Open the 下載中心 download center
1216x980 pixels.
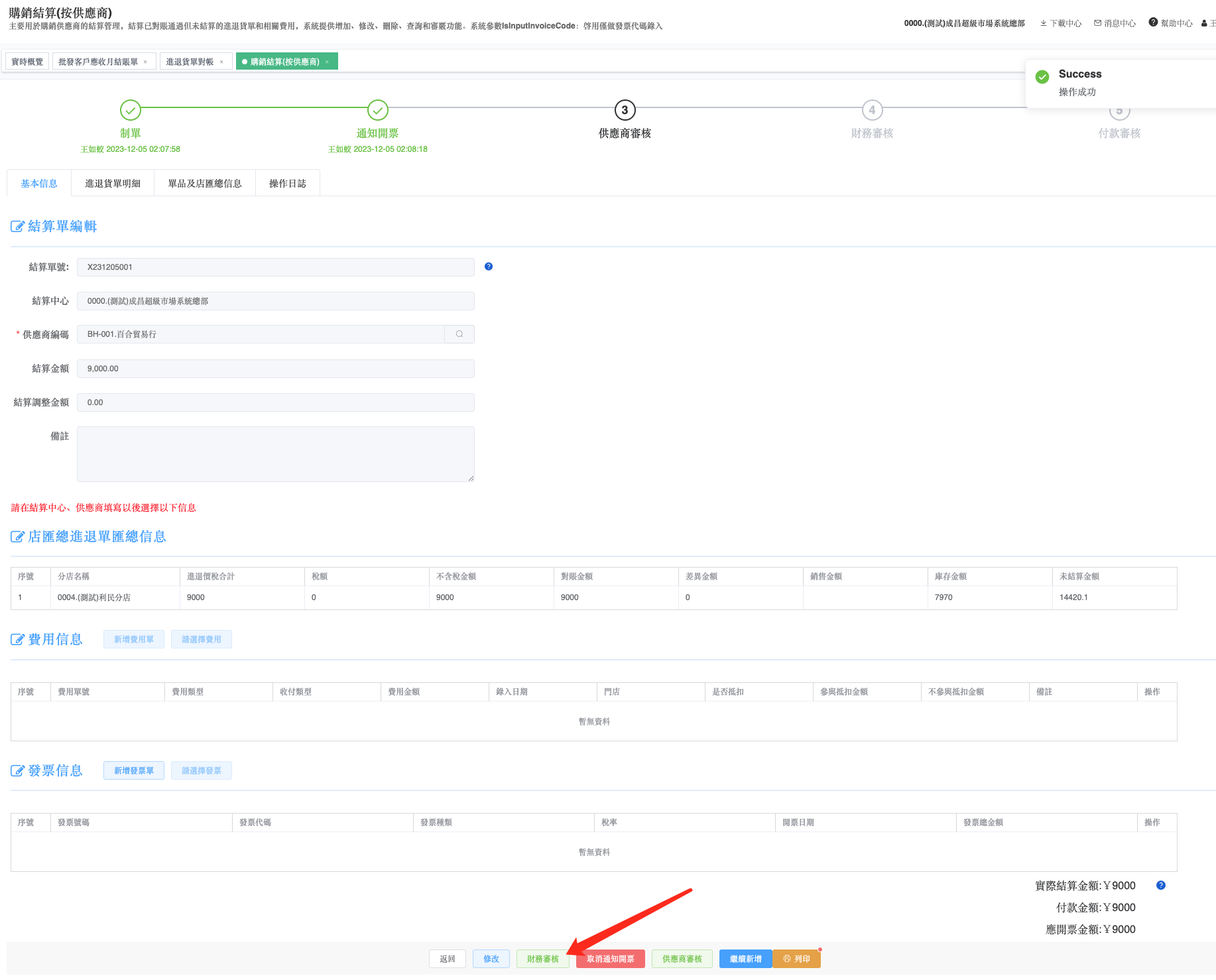(1061, 23)
